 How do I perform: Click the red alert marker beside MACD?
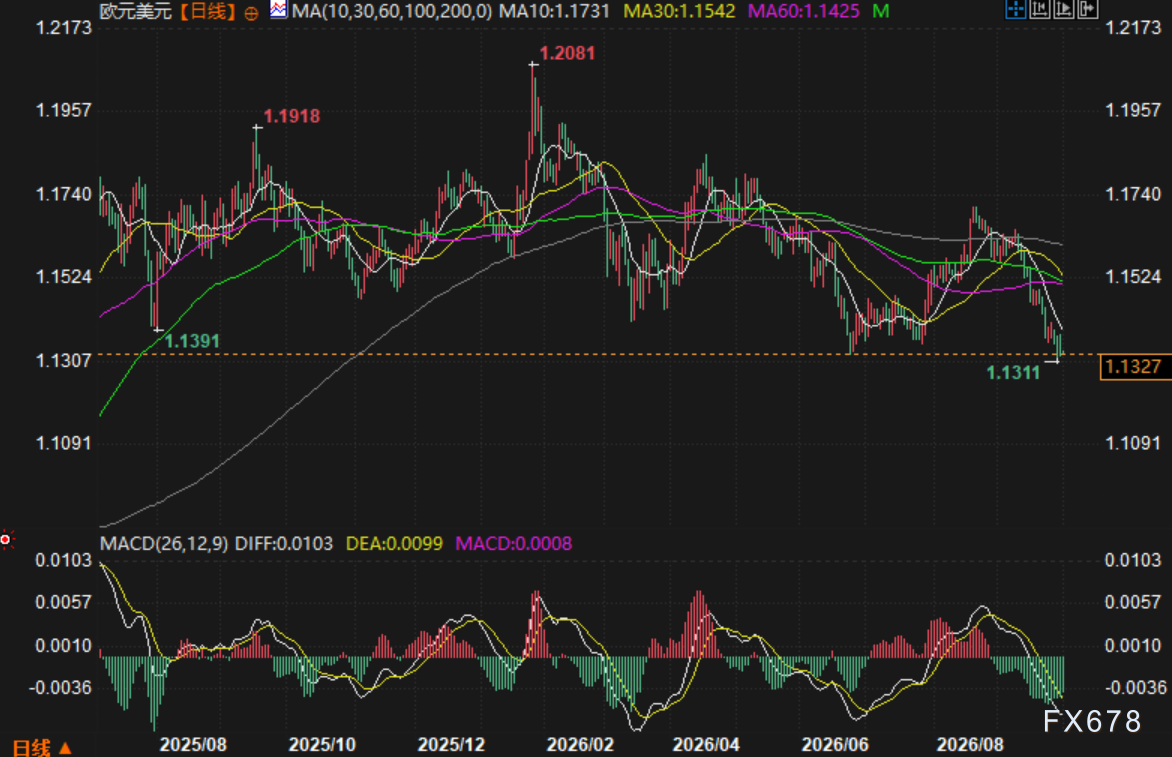click(6, 539)
